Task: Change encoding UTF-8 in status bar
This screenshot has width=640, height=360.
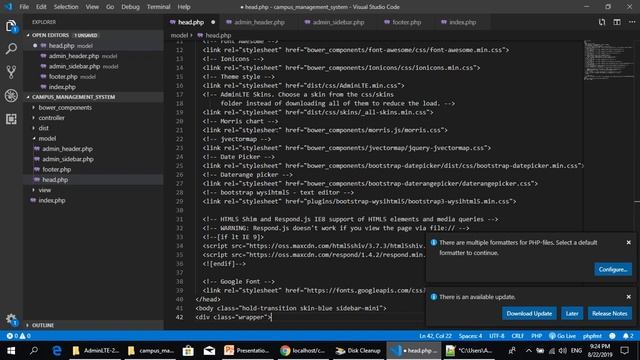Action: [x=497, y=336]
